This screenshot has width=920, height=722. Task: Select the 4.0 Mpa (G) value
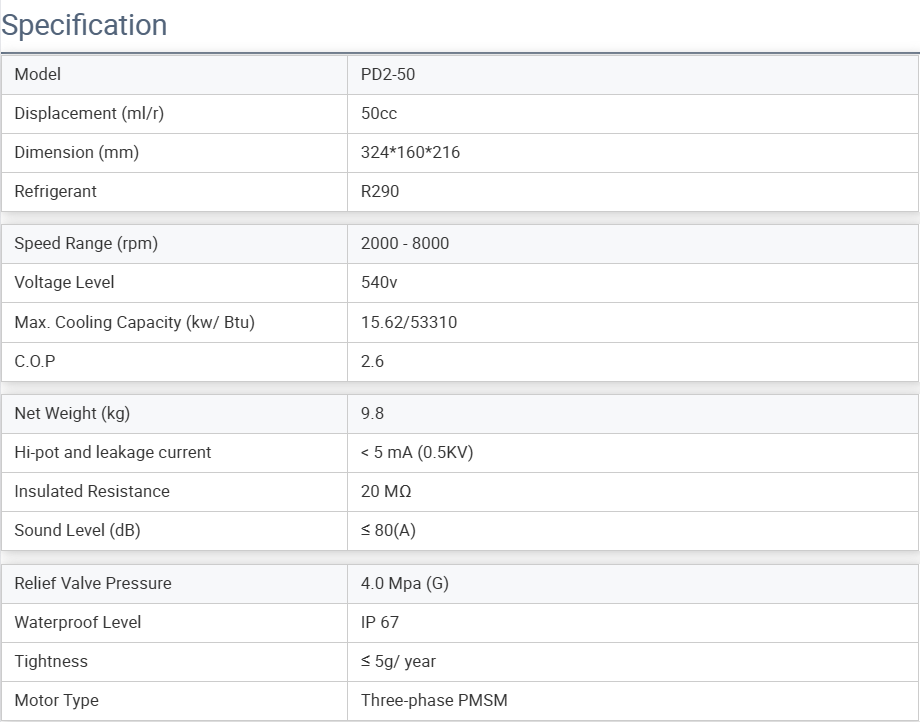tap(405, 584)
